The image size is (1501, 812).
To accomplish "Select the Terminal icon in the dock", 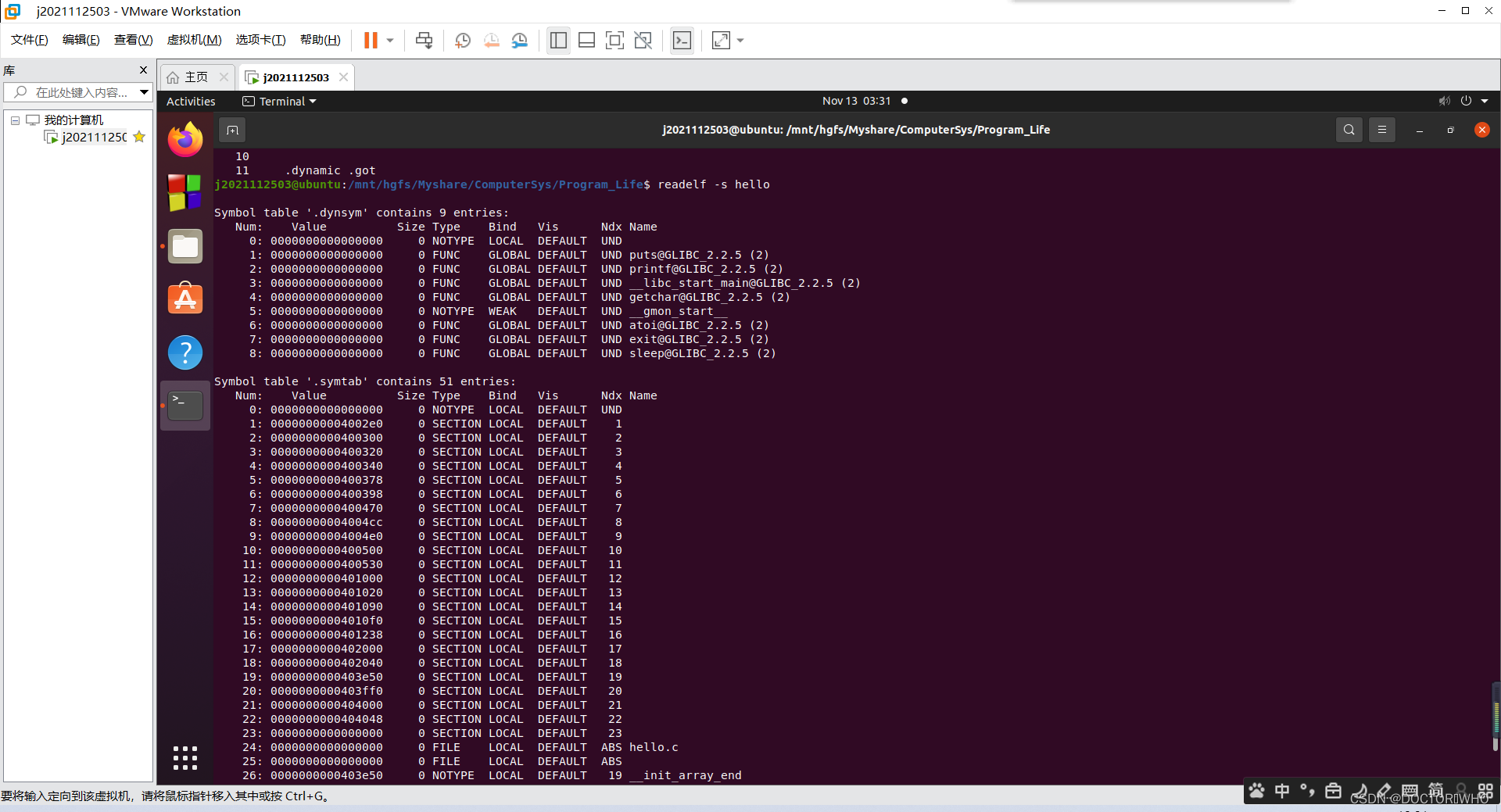I will click(x=185, y=405).
